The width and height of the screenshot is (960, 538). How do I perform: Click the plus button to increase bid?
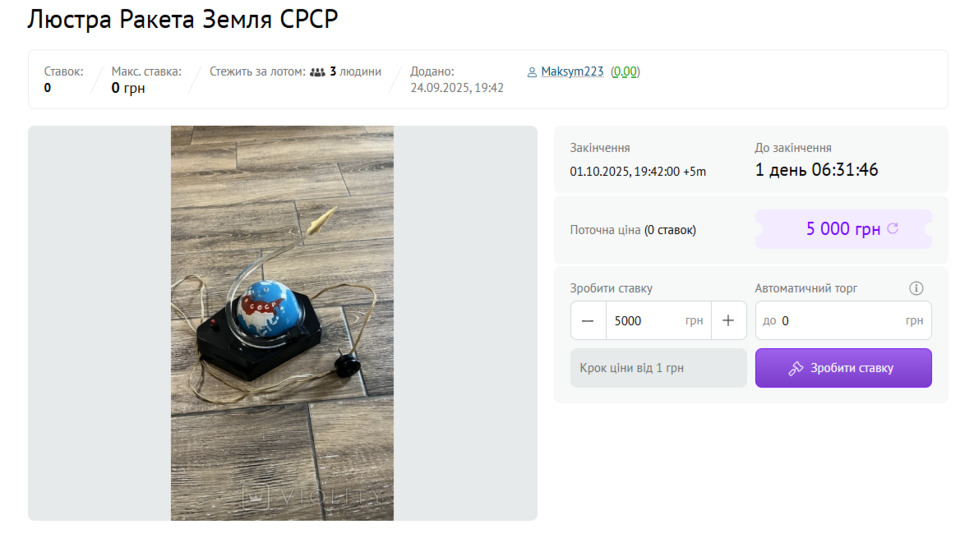(728, 321)
